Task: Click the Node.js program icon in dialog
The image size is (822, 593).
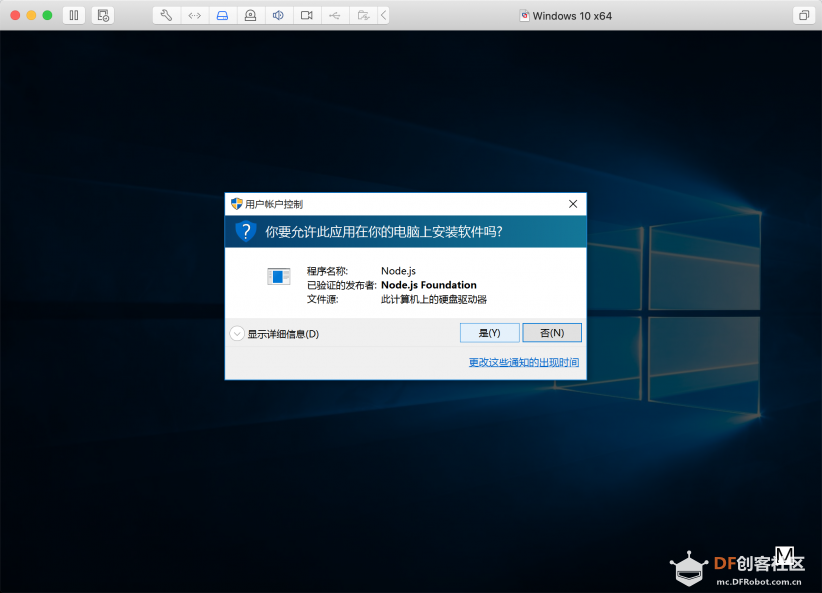Action: coord(279,276)
